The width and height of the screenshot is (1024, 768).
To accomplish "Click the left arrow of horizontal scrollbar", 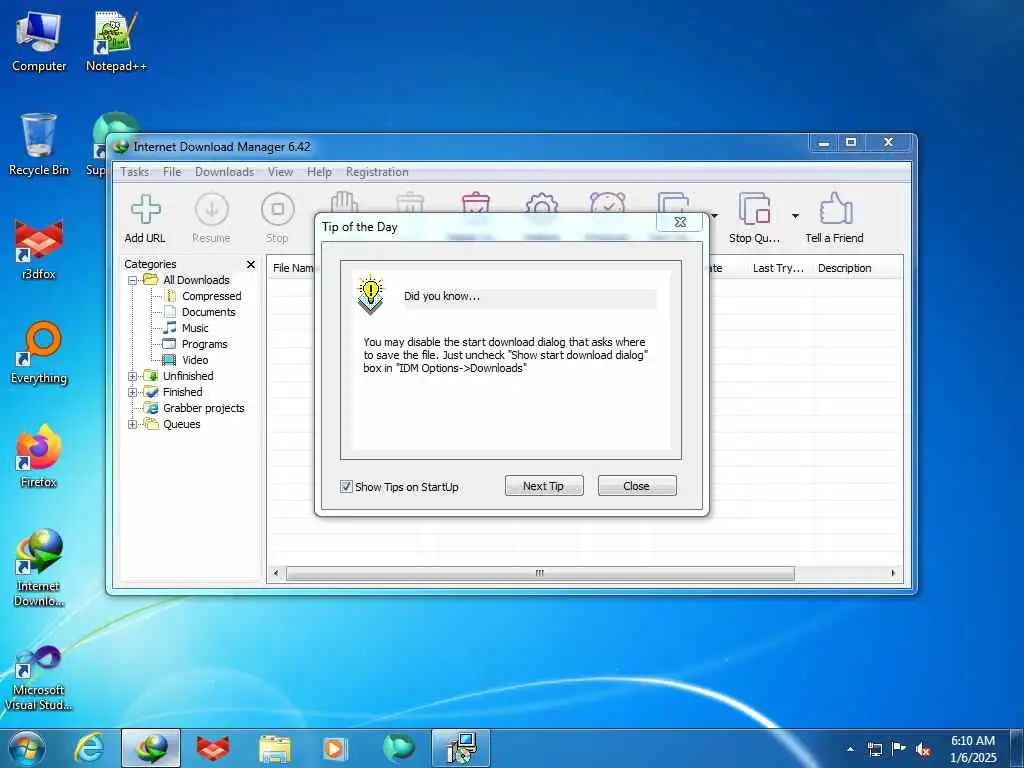I will point(276,573).
